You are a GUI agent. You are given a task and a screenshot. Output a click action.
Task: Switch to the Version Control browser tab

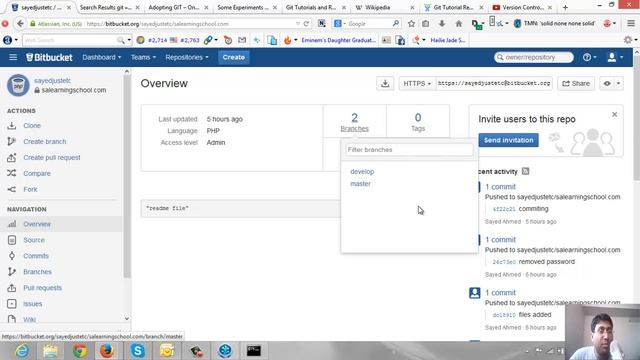522,7
